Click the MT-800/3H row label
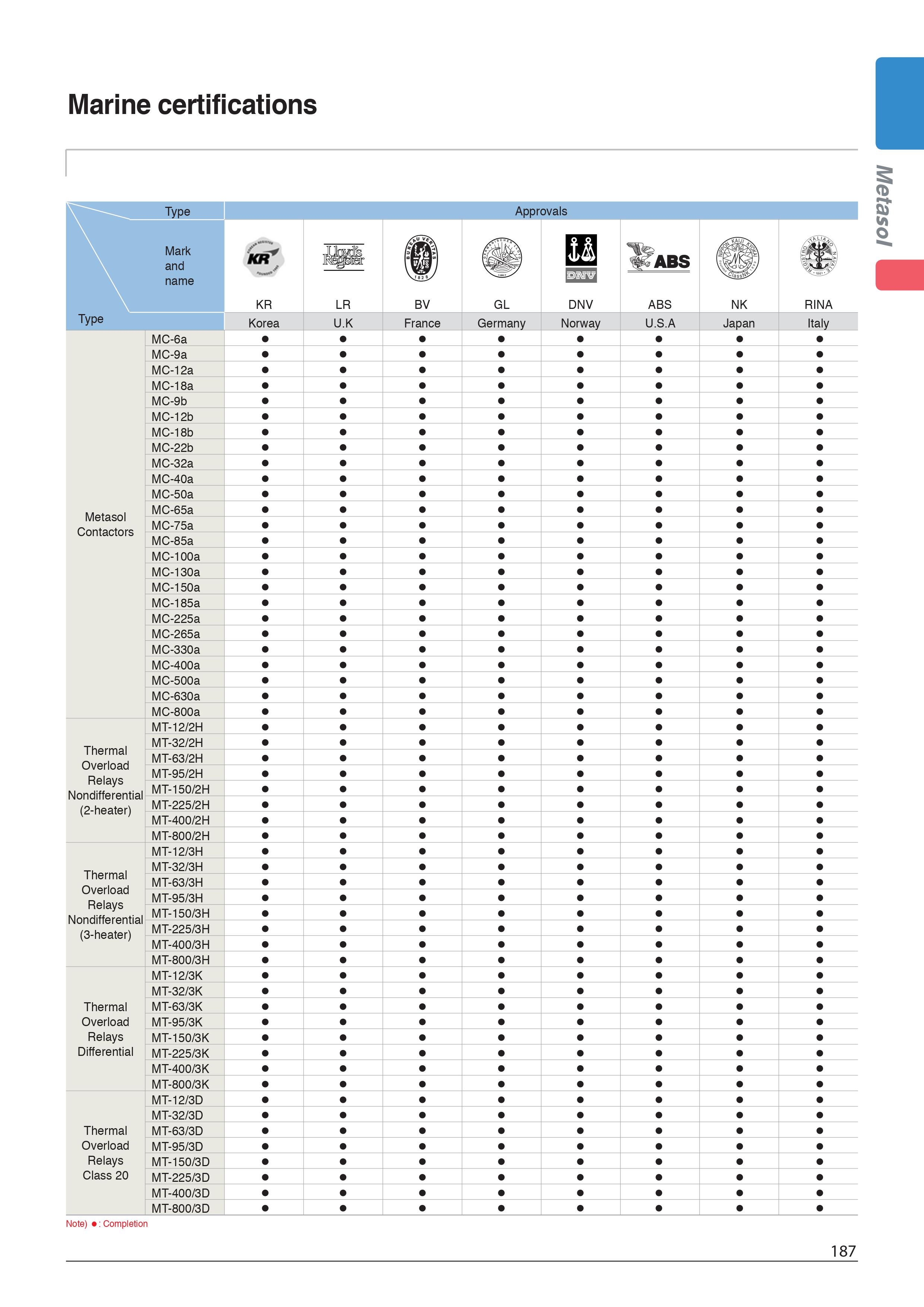Image resolution: width=924 pixels, height=1307 pixels. [x=180, y=960]
